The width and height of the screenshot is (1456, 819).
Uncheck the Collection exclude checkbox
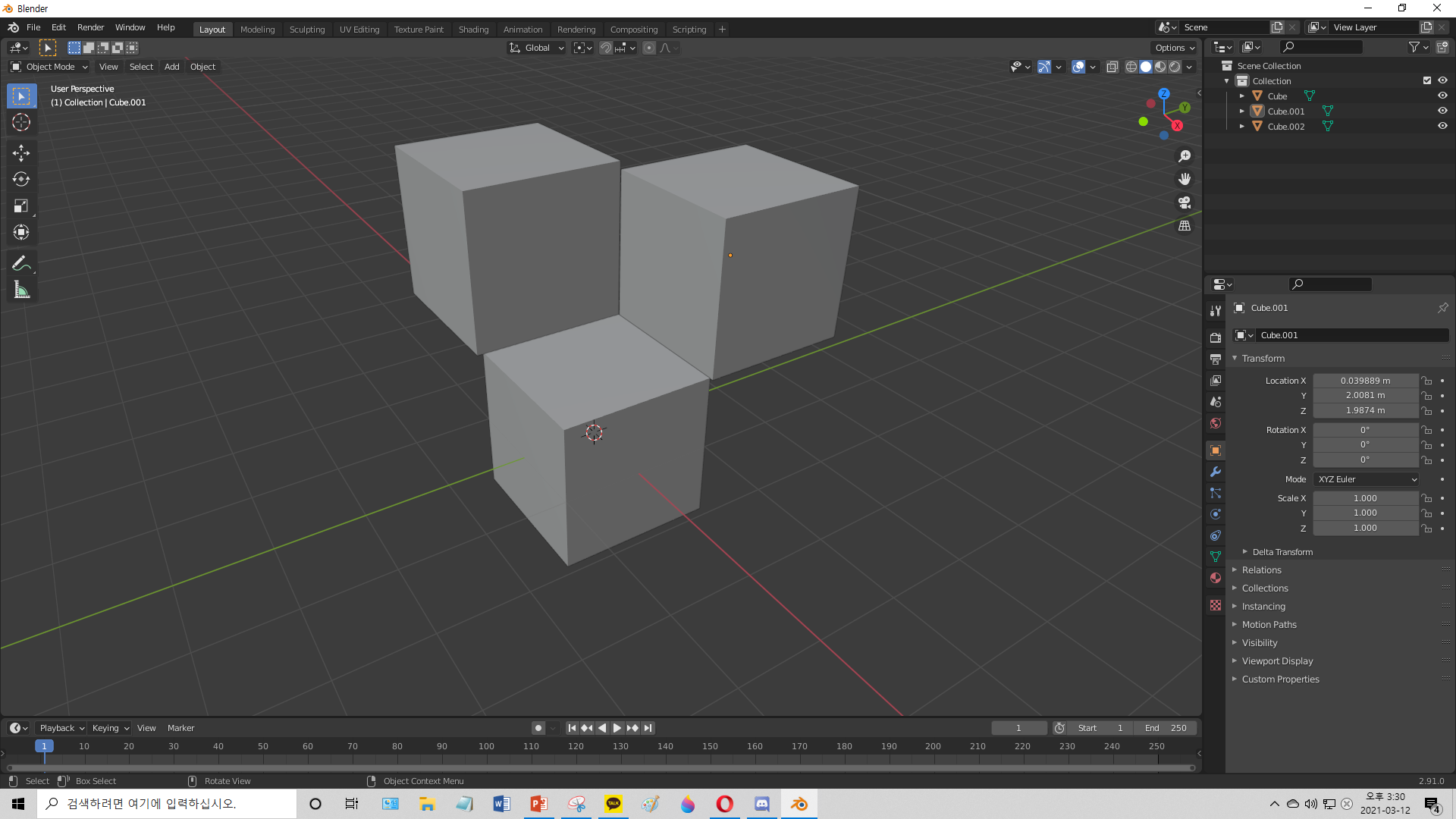[1427, 80]
